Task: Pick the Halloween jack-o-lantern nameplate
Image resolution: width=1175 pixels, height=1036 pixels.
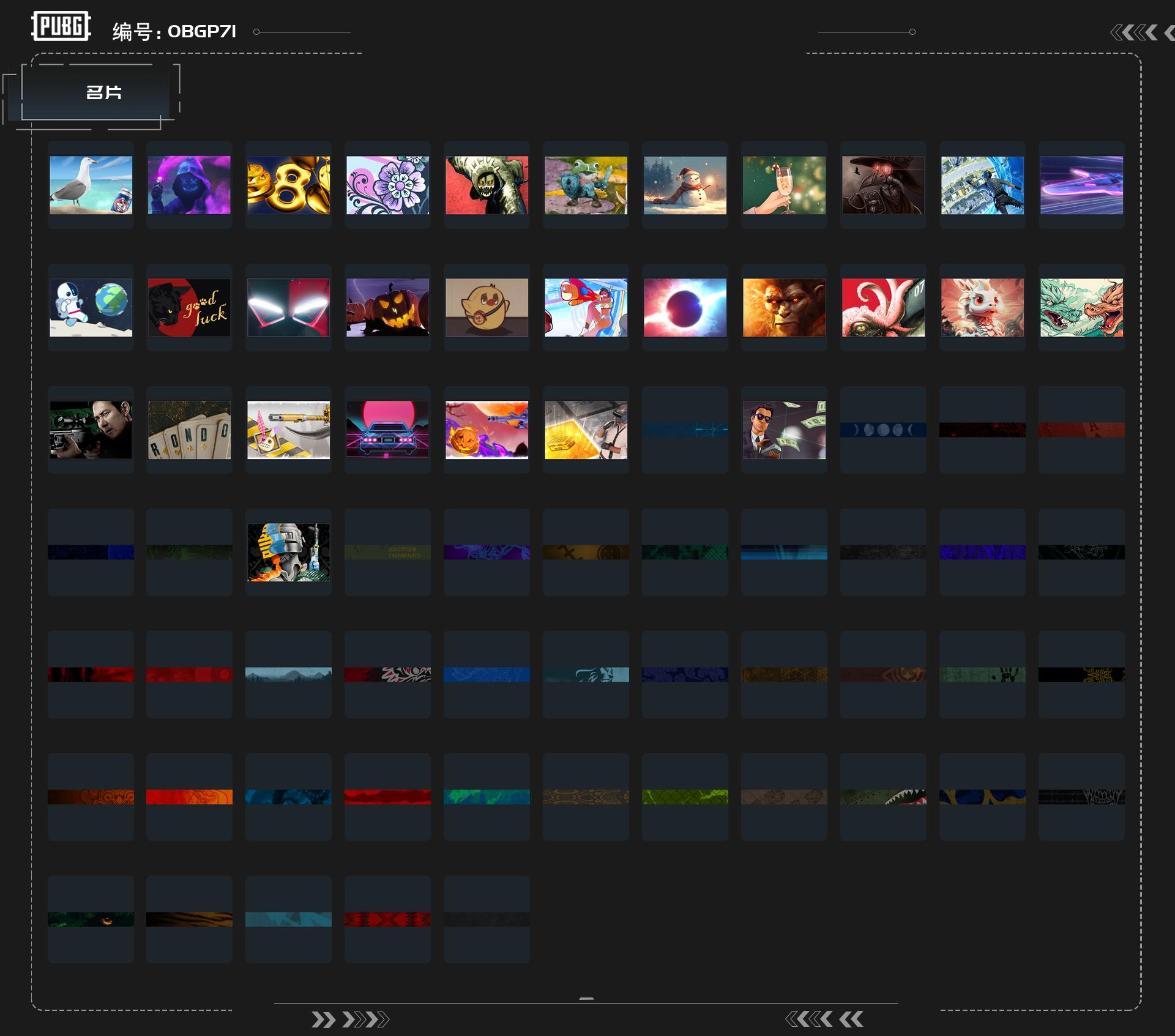Action: (x=387, y=307)
